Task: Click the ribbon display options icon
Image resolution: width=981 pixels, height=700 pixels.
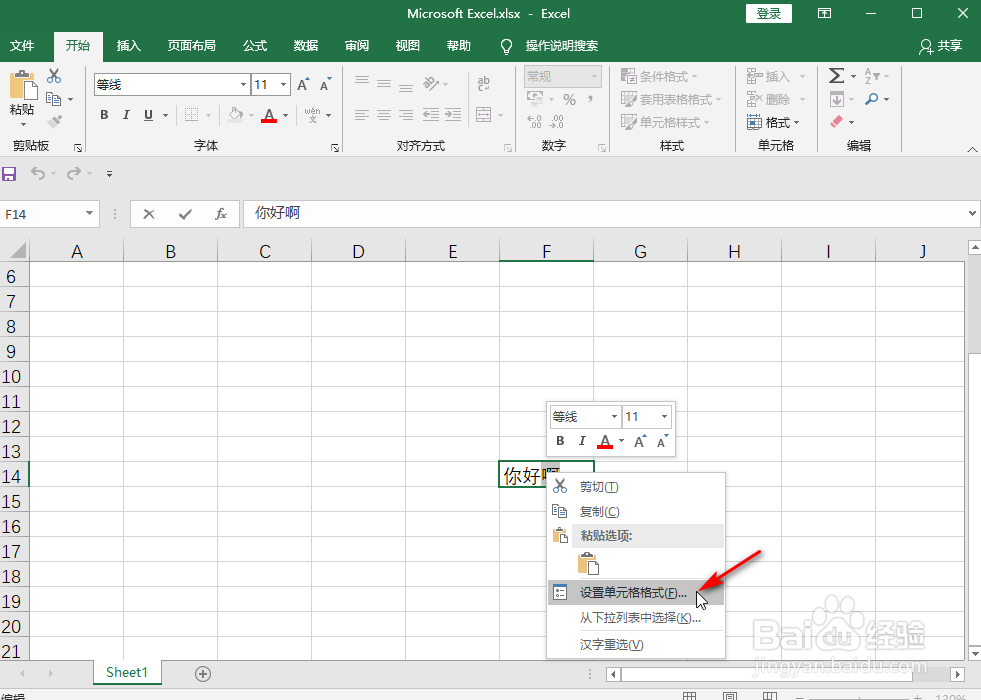Action: click(x=825, y=13)
